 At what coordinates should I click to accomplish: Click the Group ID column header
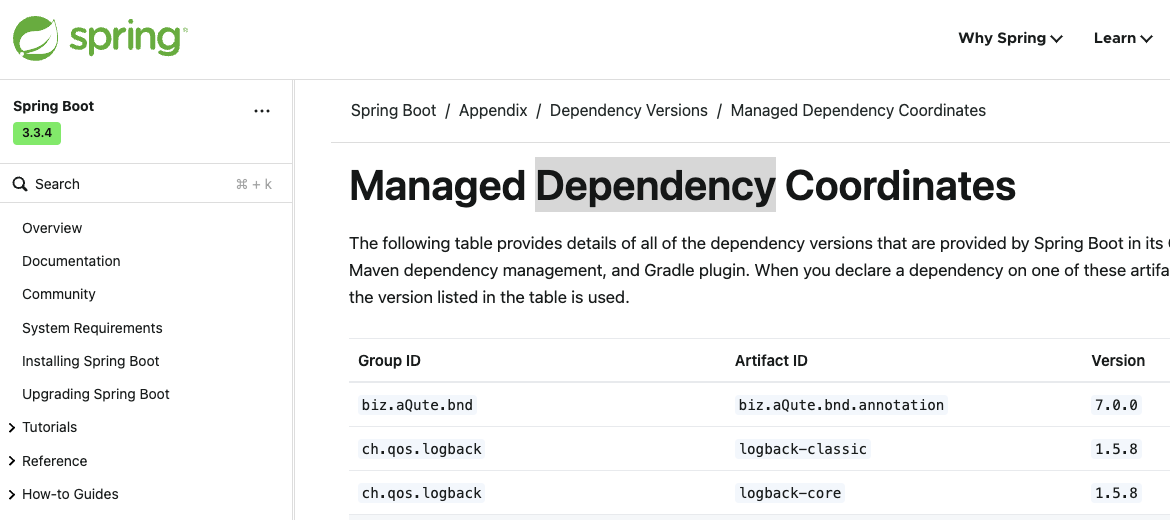390,361
